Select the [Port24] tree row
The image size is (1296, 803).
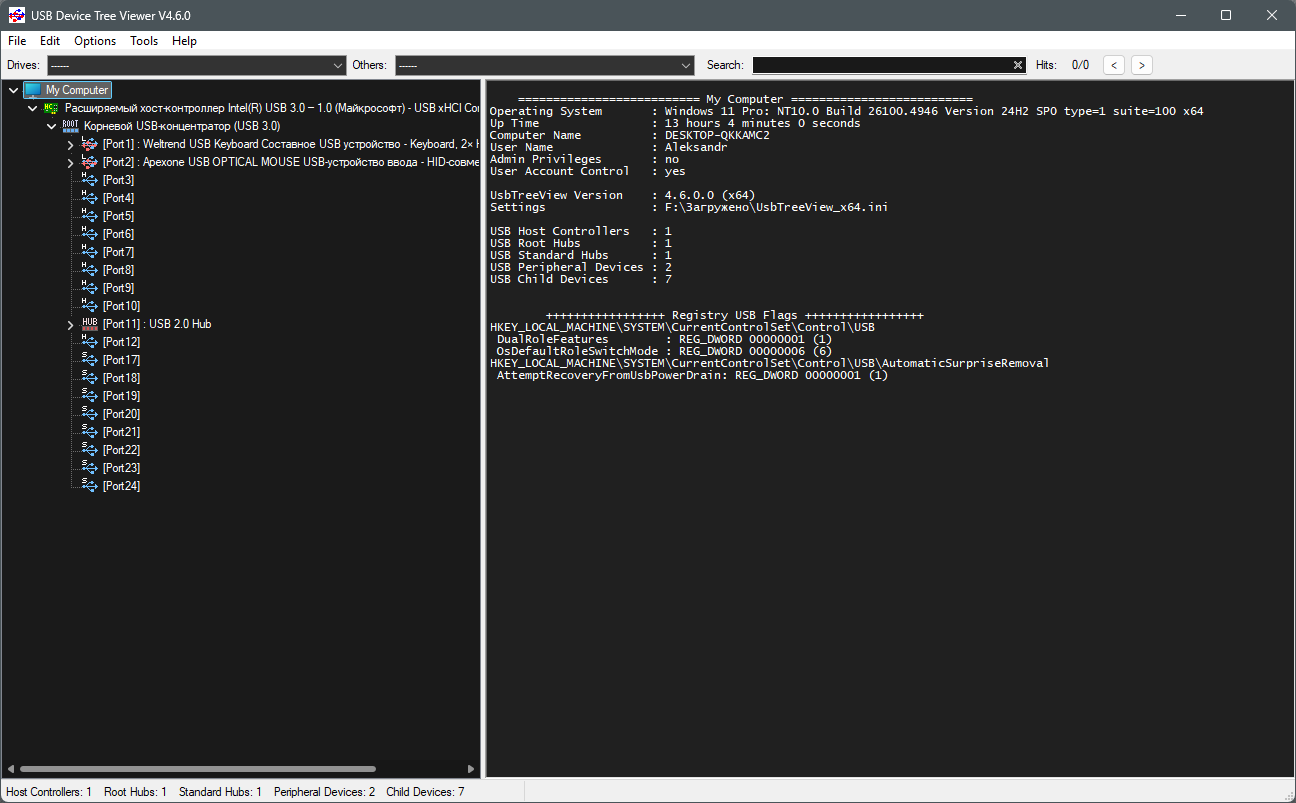click(x=121, y=486)
